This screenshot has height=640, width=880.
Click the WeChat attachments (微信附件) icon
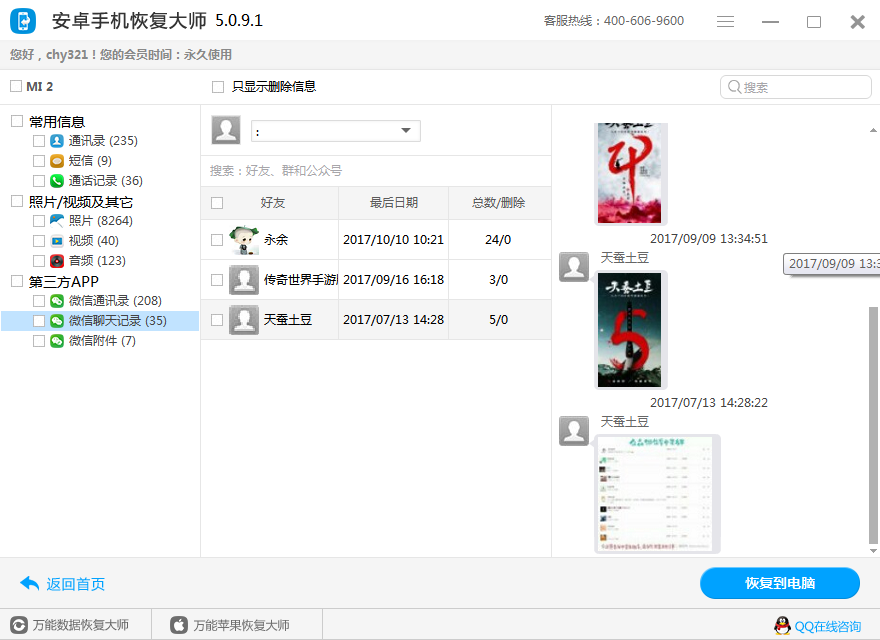click(x=57, y=341)
